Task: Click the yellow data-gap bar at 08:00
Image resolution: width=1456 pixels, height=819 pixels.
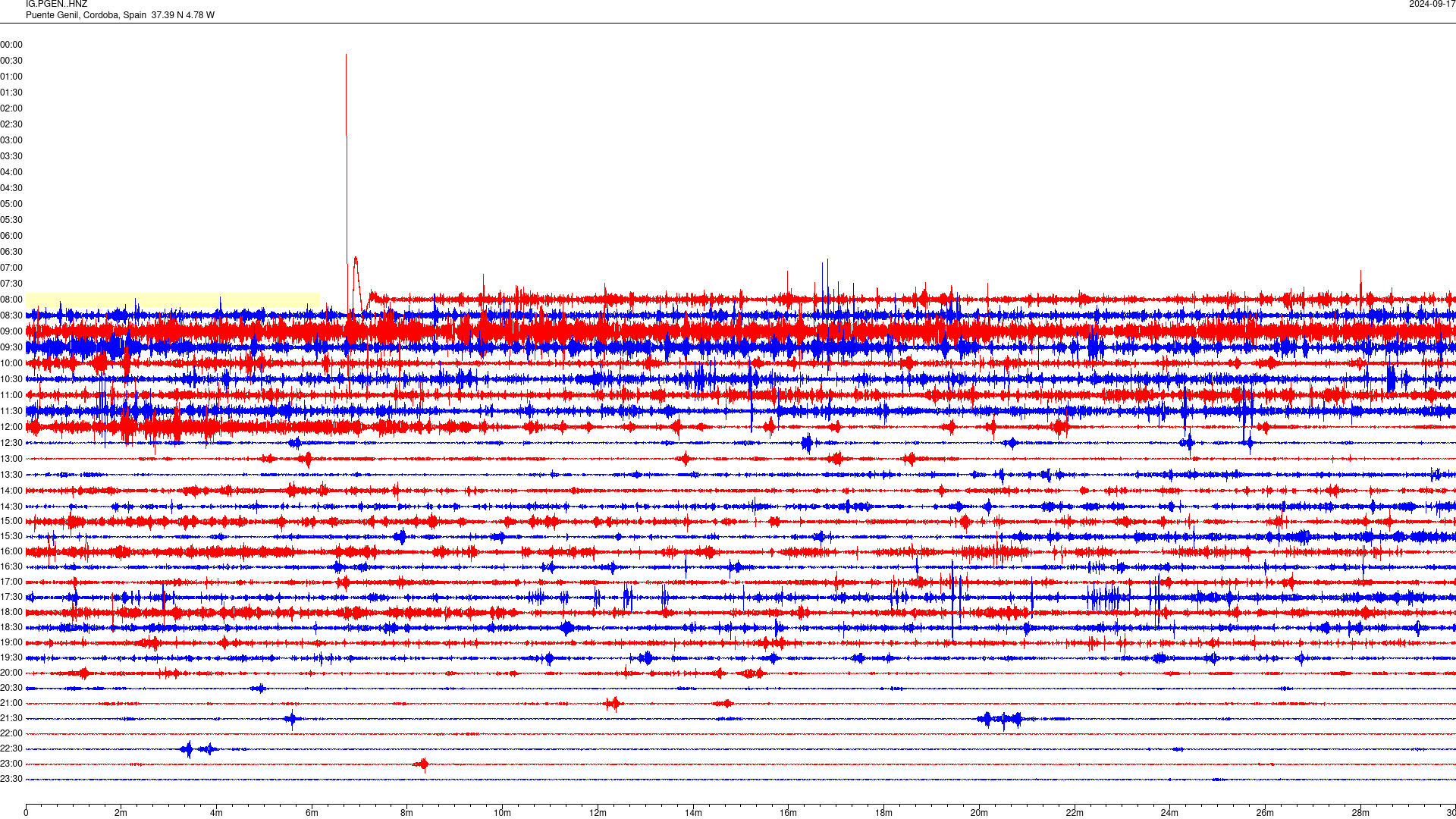Action: pyautogui.click(x=173, y=300)
